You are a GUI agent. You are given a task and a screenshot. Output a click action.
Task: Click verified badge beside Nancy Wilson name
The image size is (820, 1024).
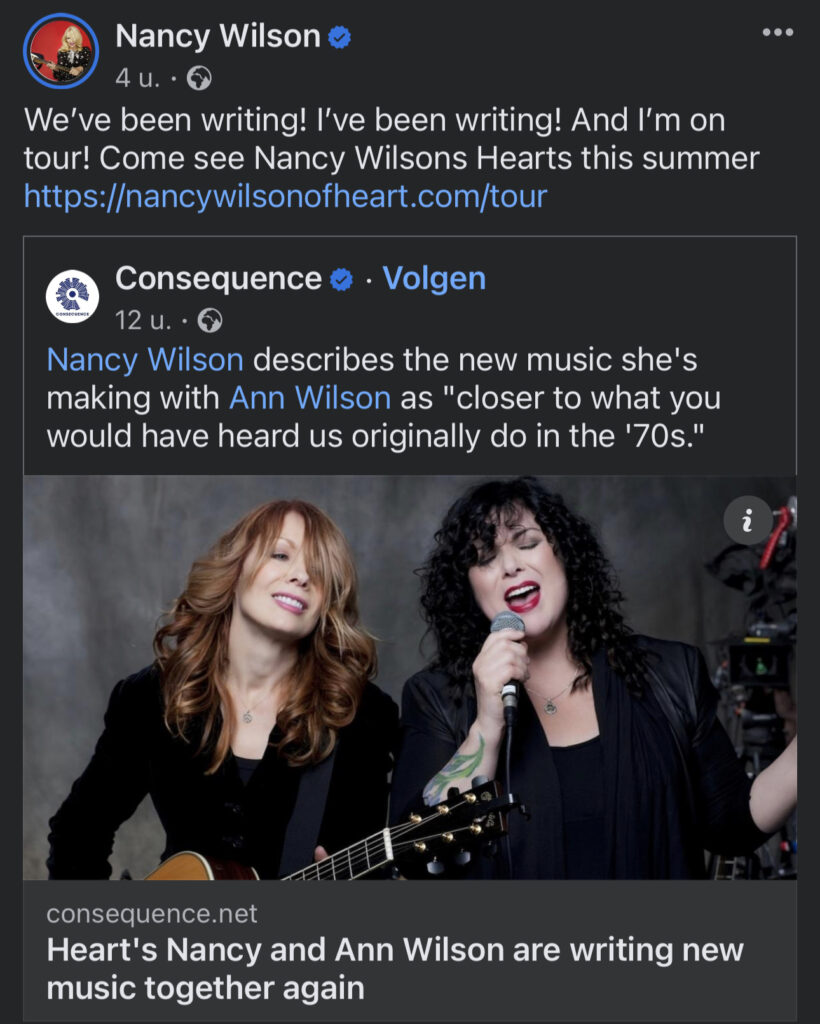click(341, 38)
